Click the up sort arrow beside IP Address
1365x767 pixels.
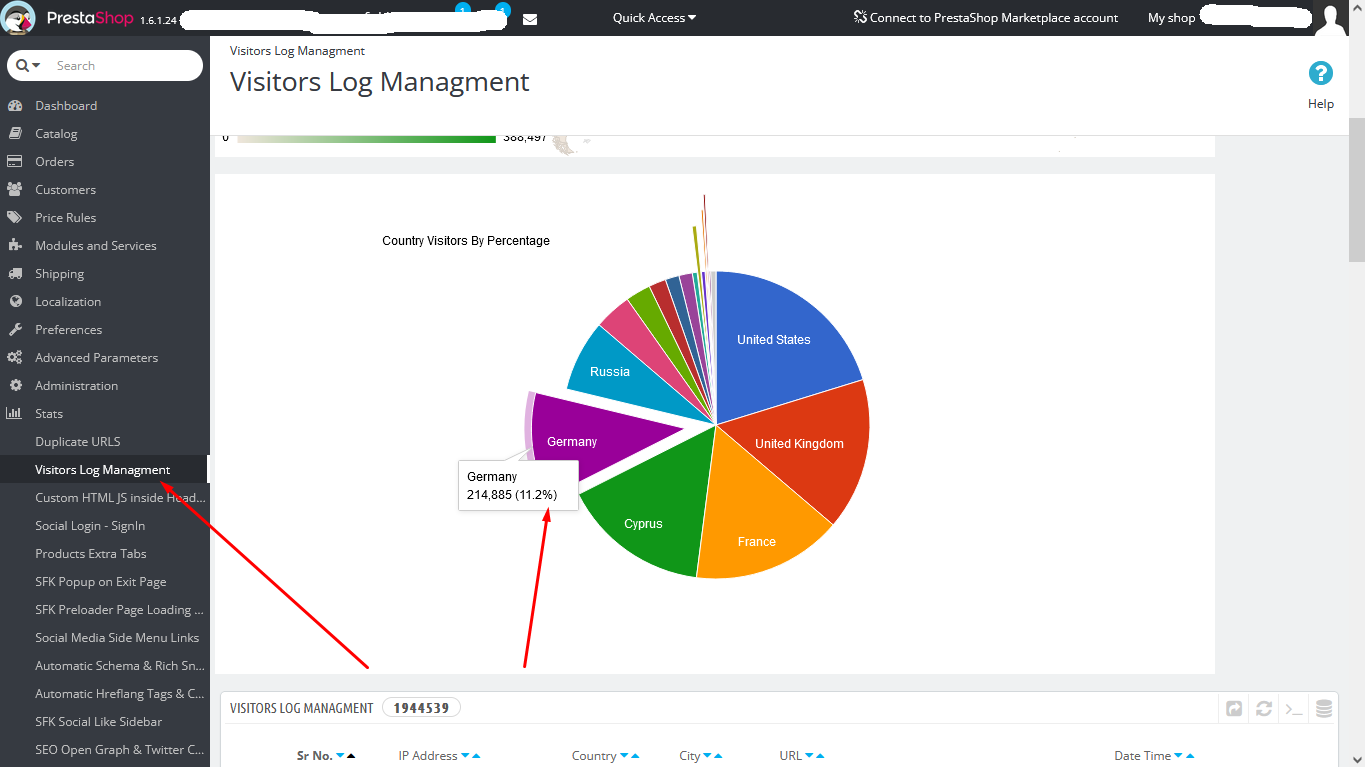pos(476,756)
